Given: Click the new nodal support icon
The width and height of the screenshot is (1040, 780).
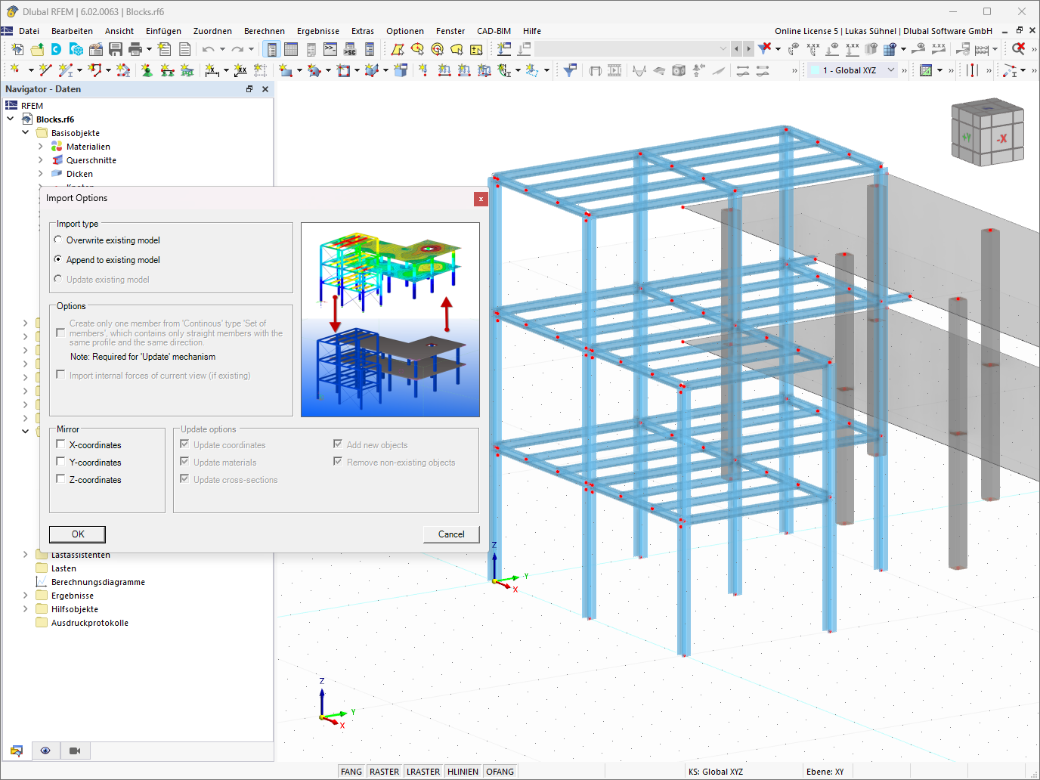Looking at the screenshot, I should coord(147,70).
